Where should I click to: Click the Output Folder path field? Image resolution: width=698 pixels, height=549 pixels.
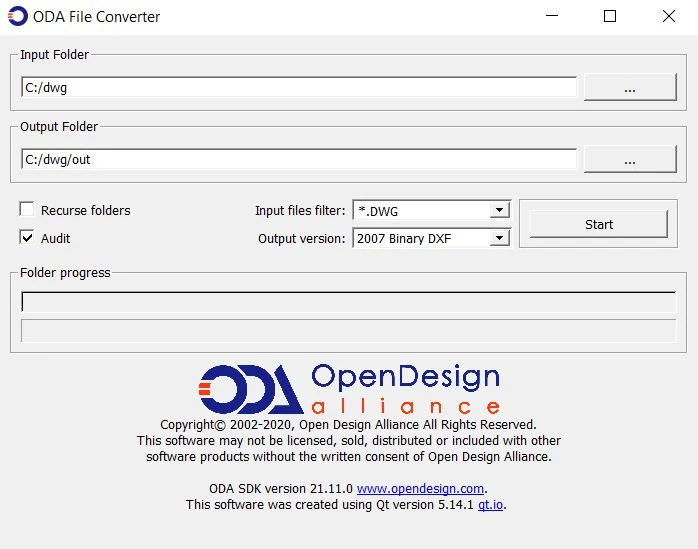[x=299, y=159]
